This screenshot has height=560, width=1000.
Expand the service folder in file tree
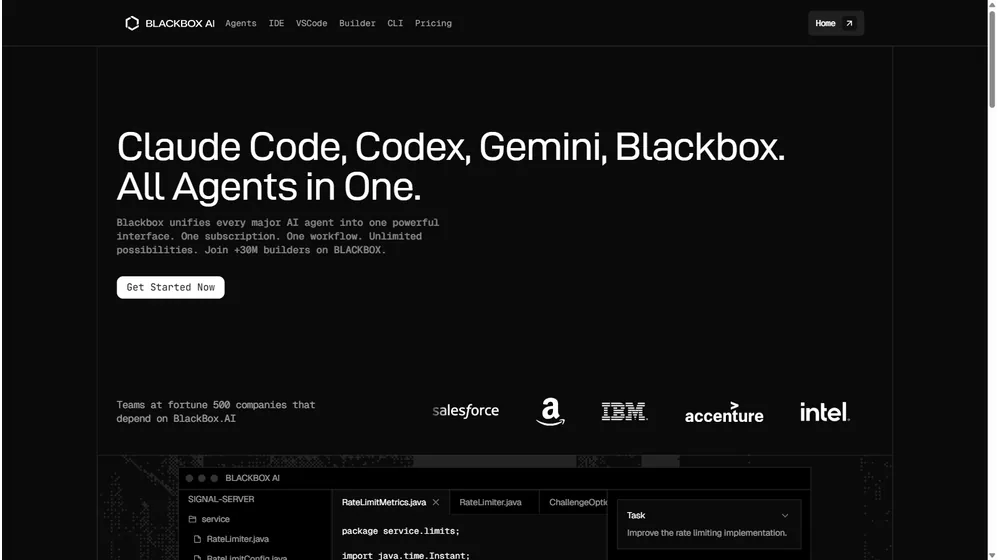215,519
